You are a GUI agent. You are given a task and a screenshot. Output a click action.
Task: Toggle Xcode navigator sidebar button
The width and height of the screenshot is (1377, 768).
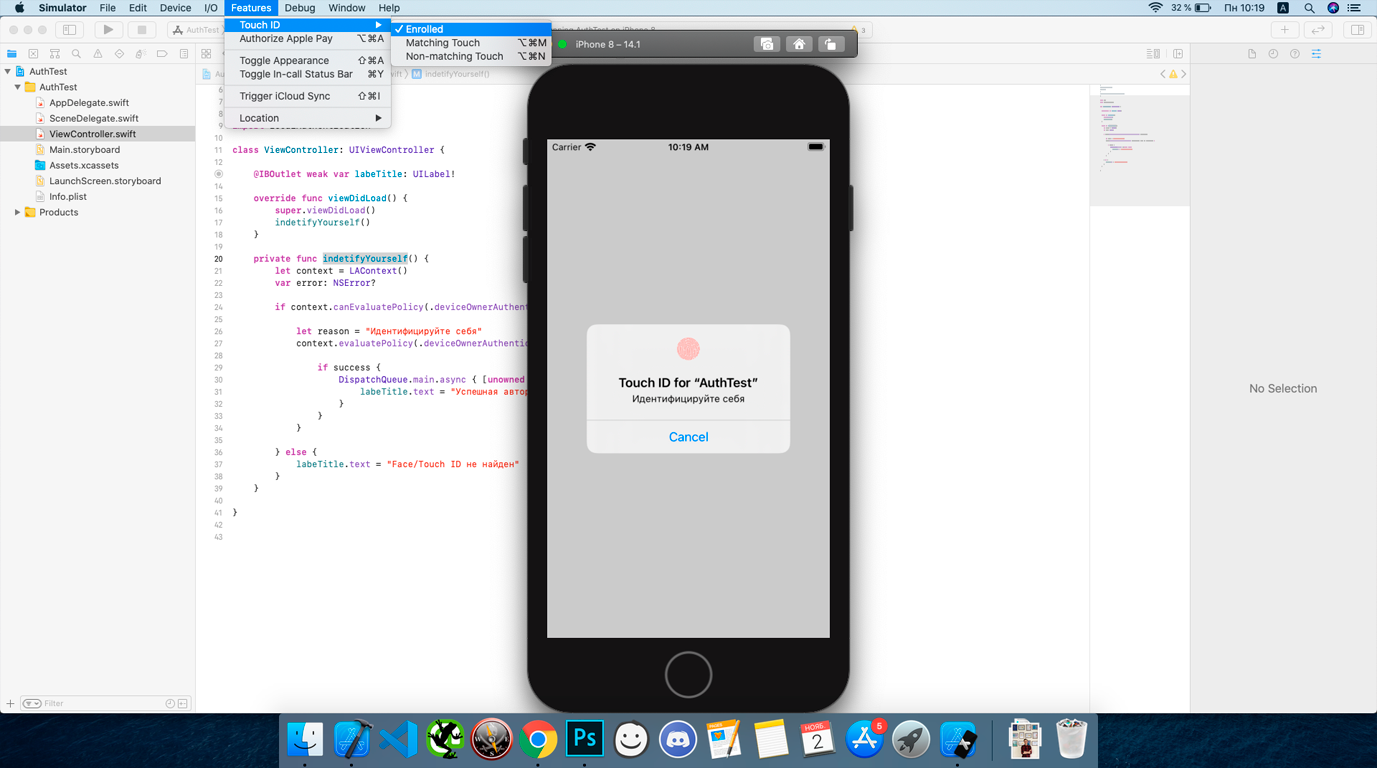click(69, 30)
